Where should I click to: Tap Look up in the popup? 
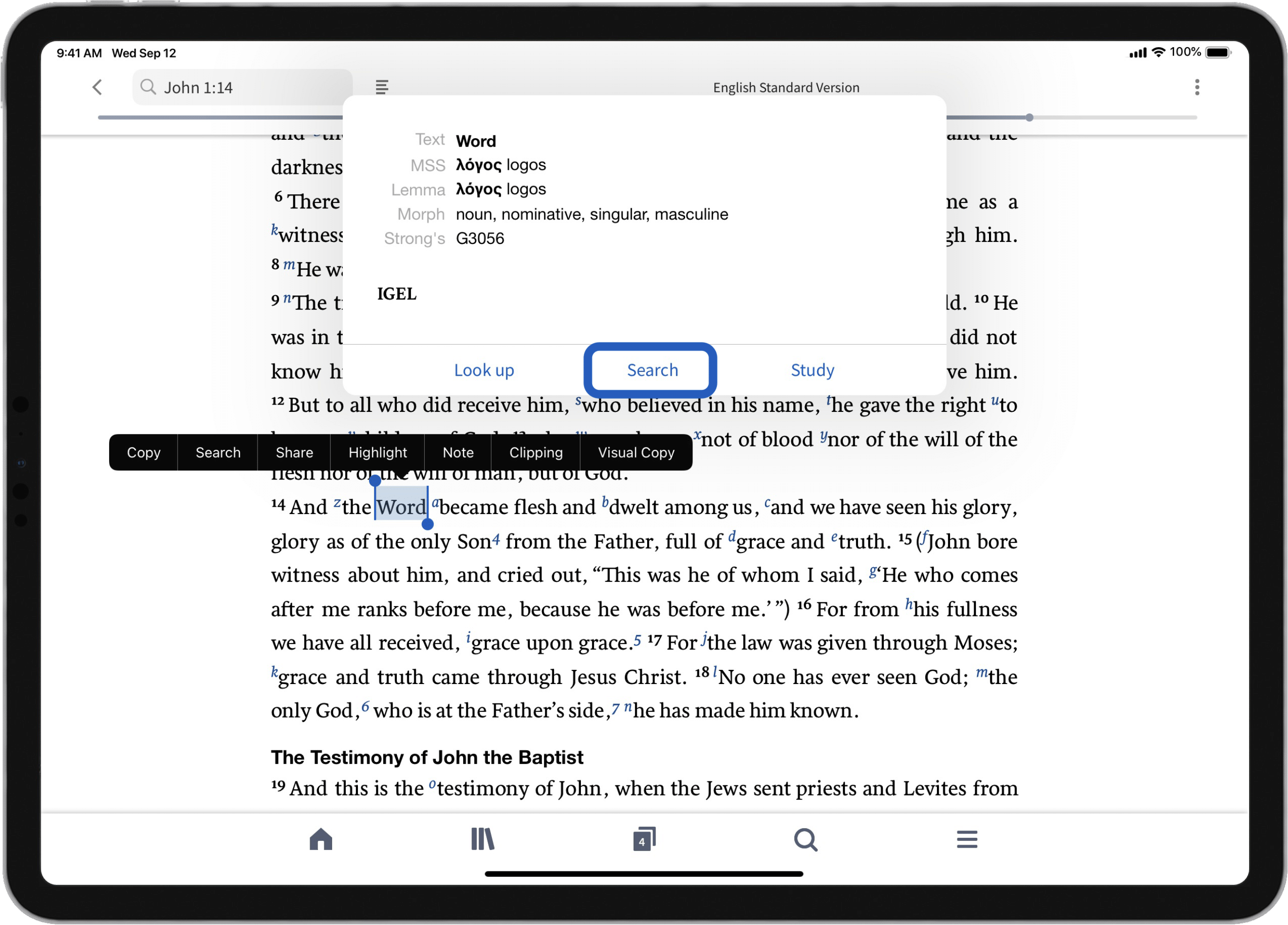pos(484,370)
